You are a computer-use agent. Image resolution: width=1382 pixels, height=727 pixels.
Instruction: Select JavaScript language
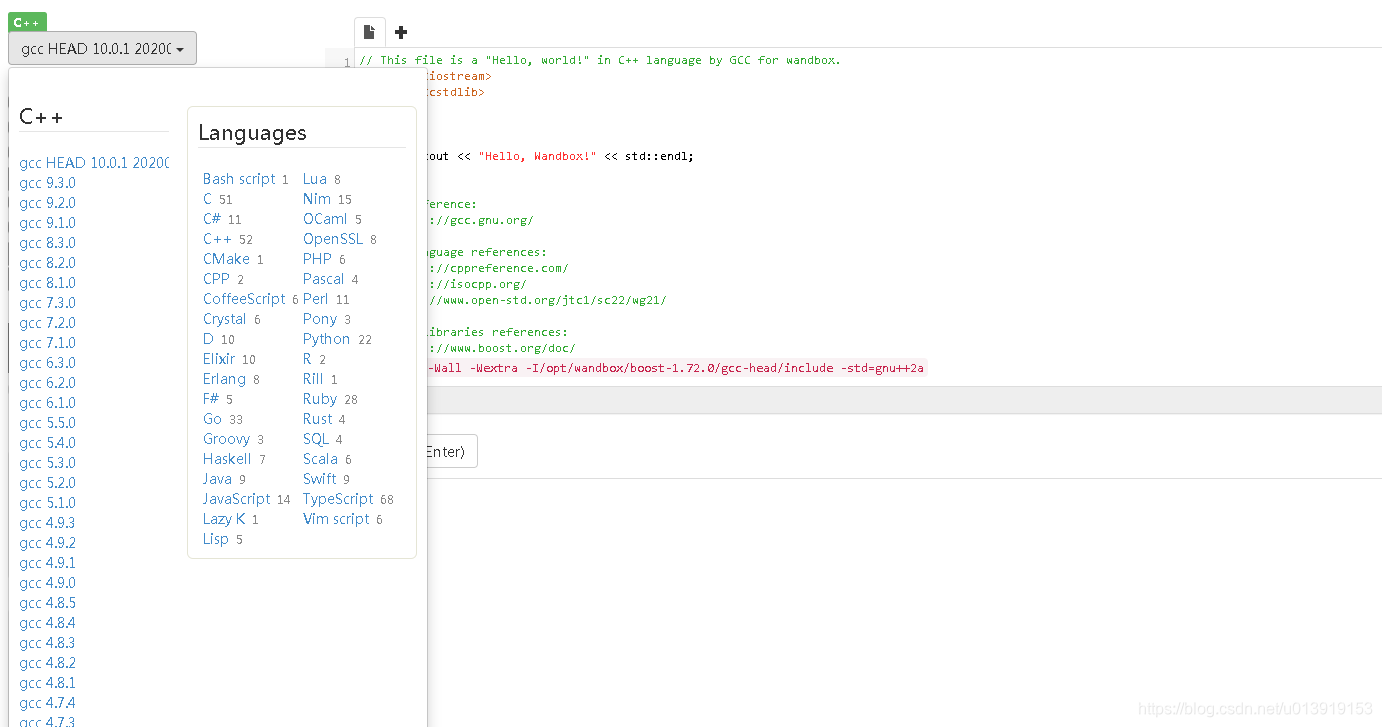pyautogui.click(x=237, y=499)
